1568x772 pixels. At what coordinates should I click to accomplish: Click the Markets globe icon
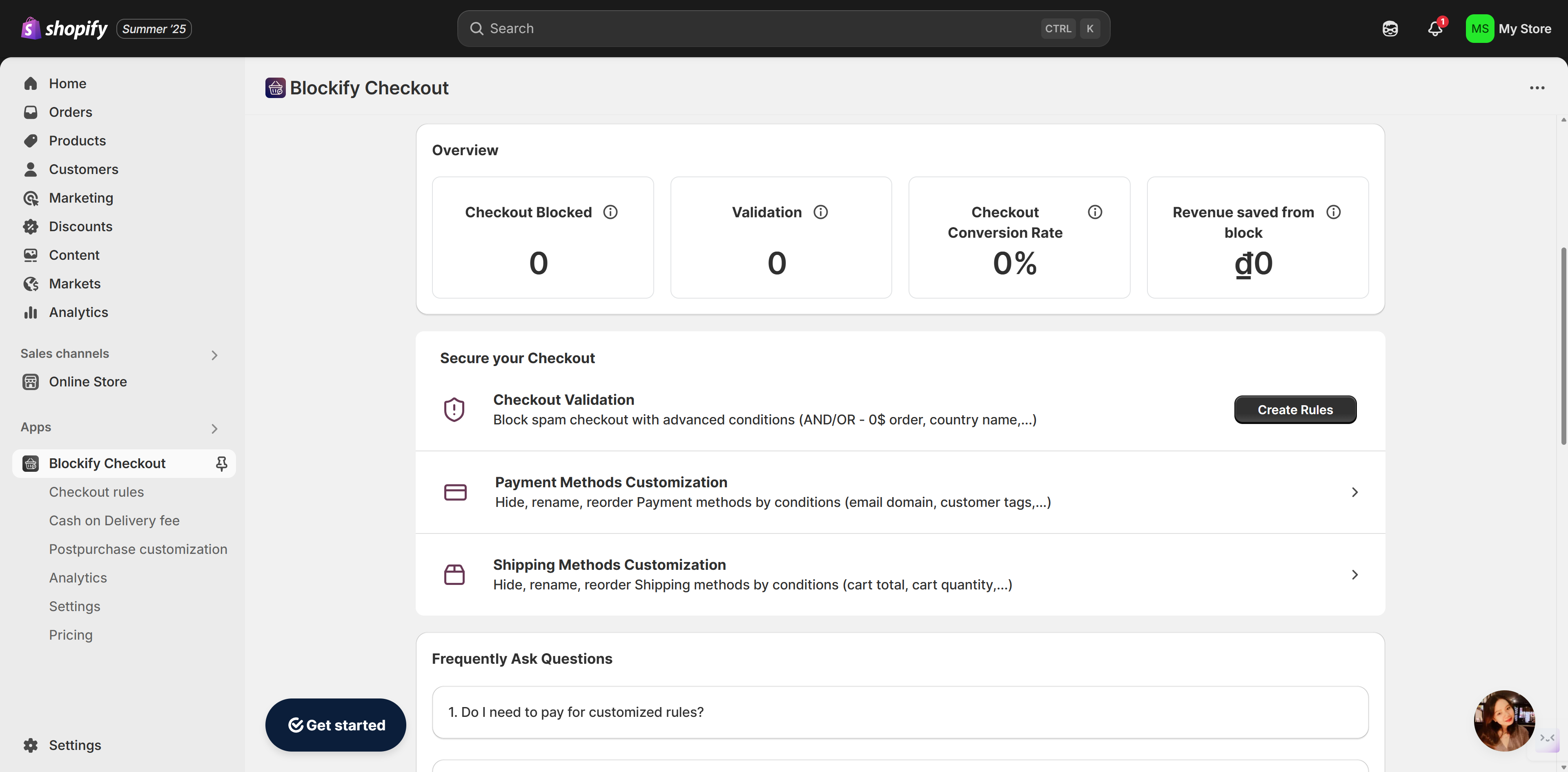point(31,284)
